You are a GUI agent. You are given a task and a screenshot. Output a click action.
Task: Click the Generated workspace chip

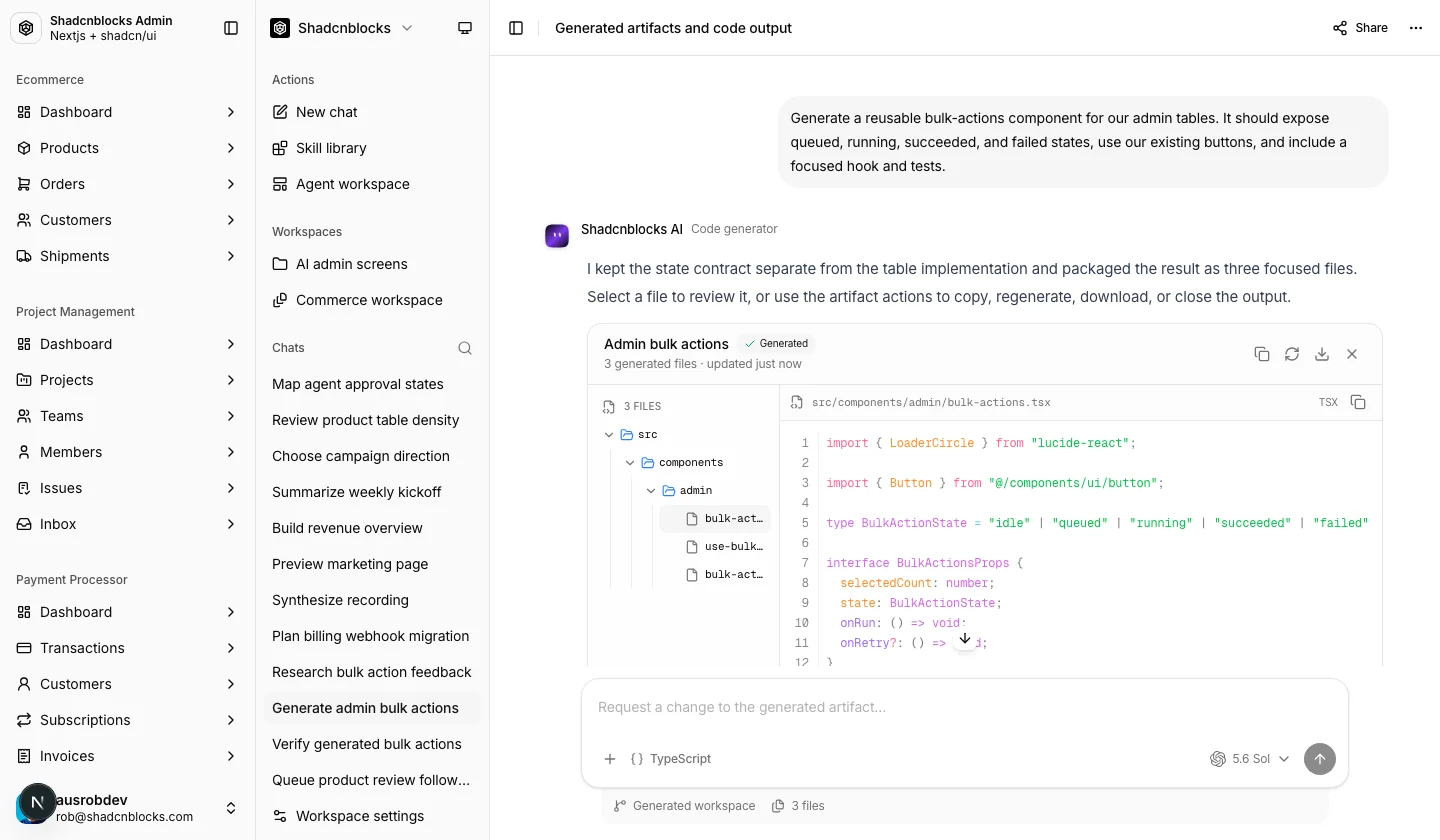click(684, 806)
